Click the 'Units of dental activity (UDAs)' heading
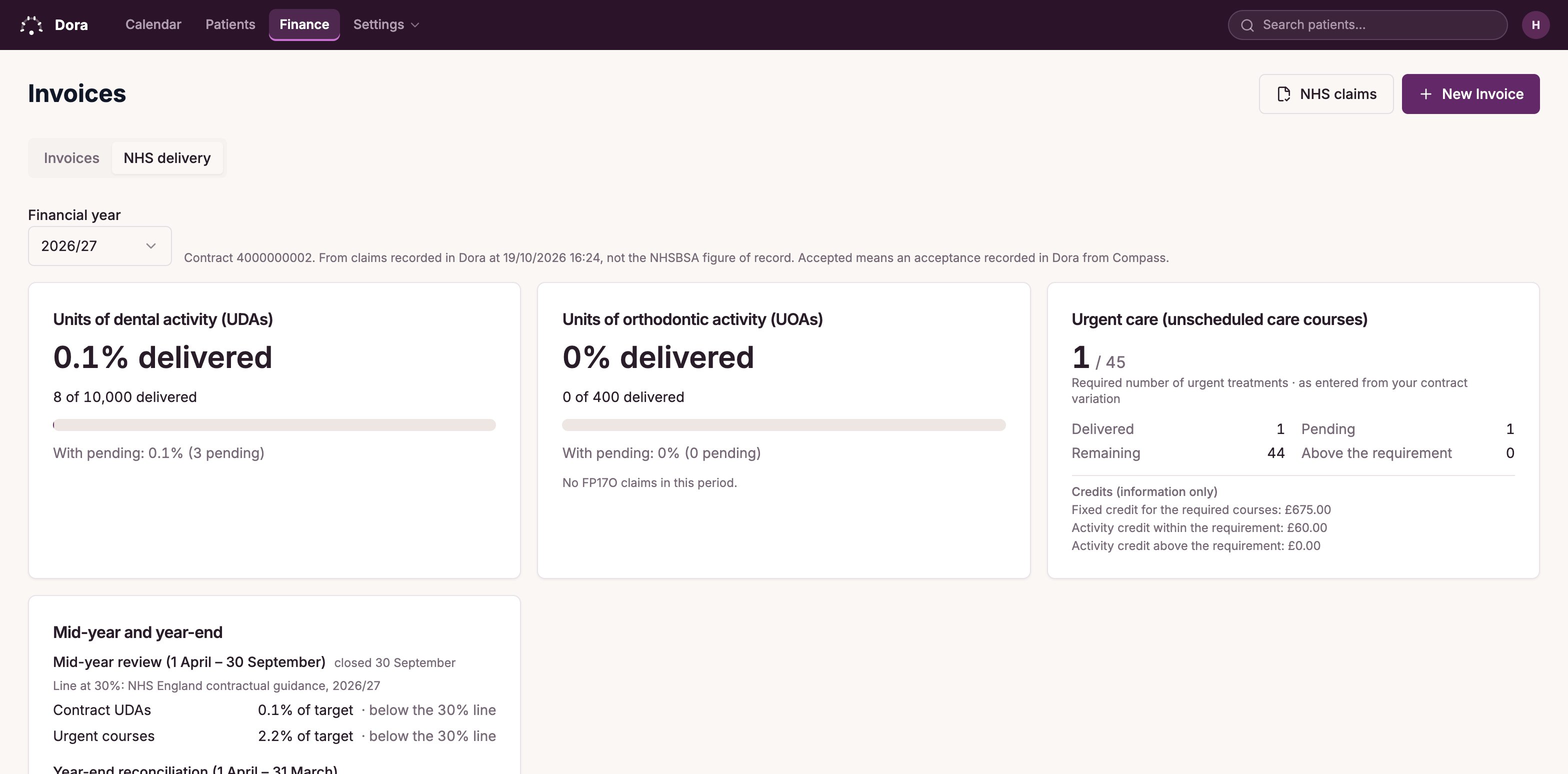Image resolution: width=1568 pixels, height=774 pixels. pyautogui.click(x=162, y=319)
